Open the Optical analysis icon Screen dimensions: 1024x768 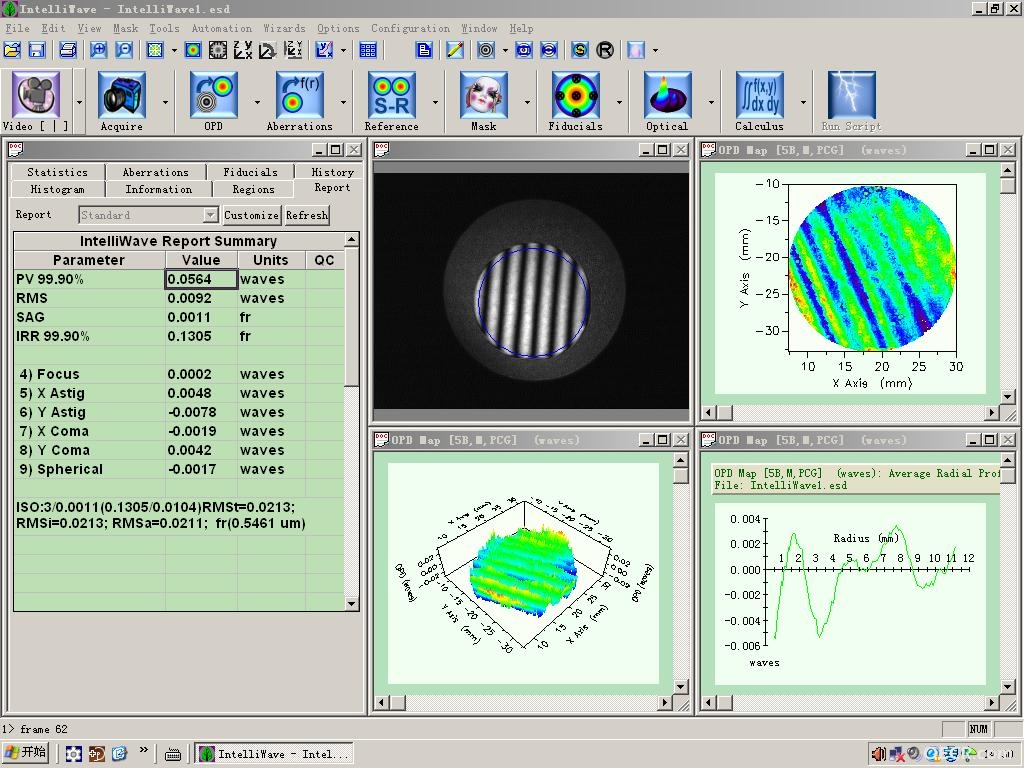pyautogui.click(x=667, y=95)
